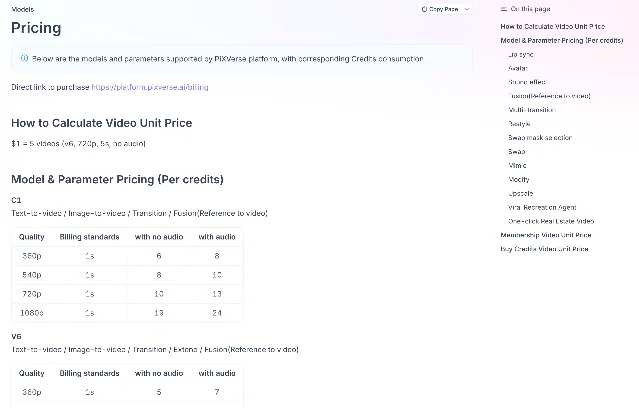Click the Copy Page button
Image resolution: width=639 pixels, height=408 pixels.
pos(440,9)
